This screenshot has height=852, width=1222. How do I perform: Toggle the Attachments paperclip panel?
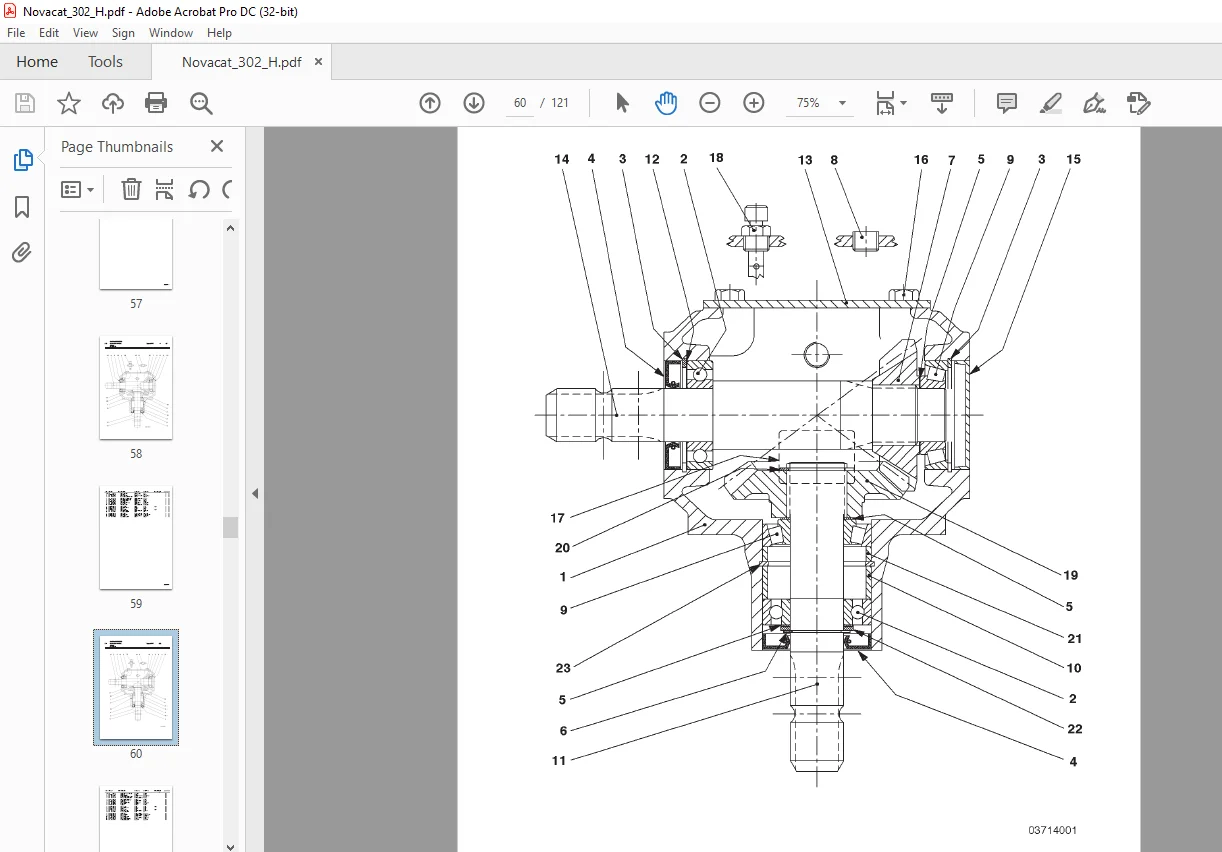(22, 253)
